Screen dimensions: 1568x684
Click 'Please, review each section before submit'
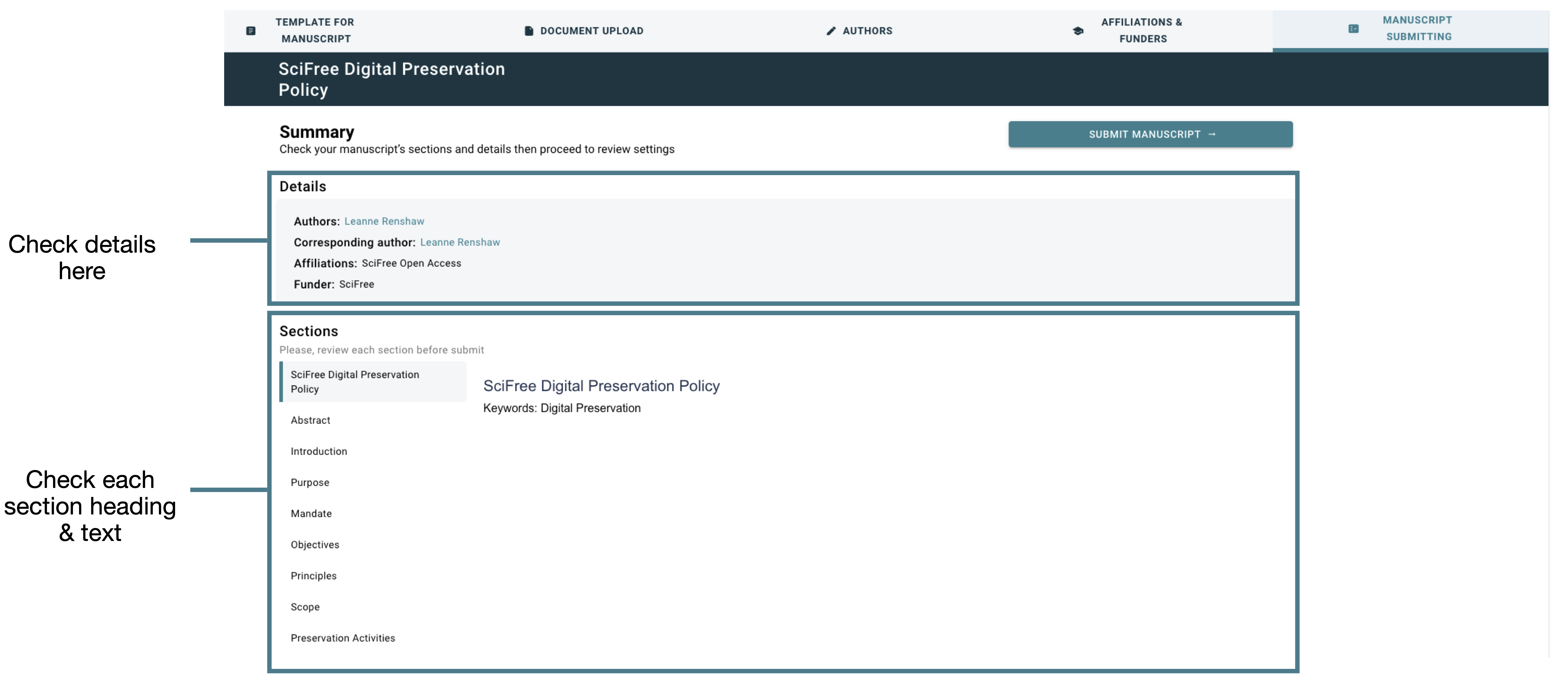coord(382,350)
